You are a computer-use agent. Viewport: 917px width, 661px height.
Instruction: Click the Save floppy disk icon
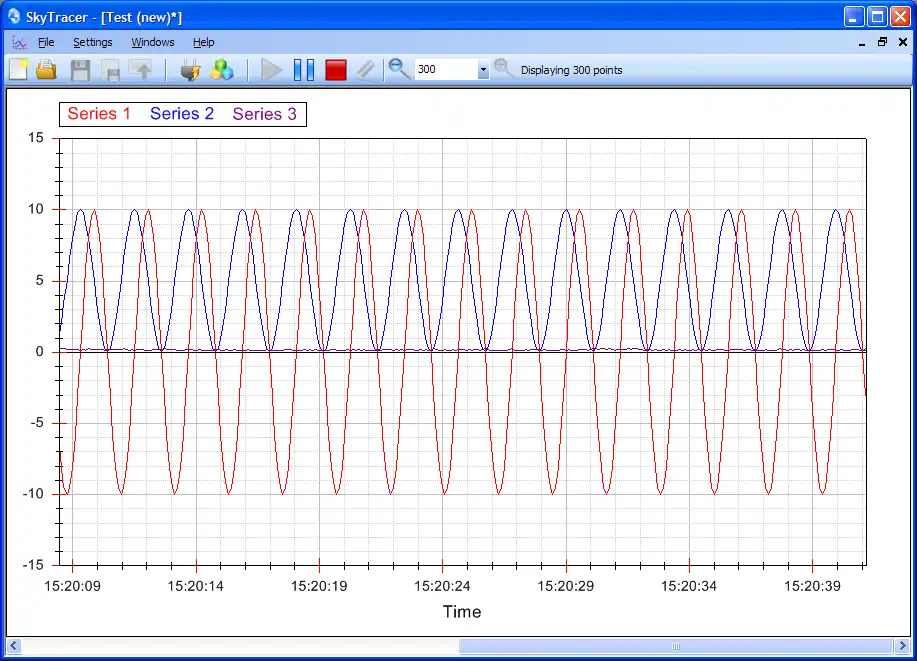[x=81, y=70]
